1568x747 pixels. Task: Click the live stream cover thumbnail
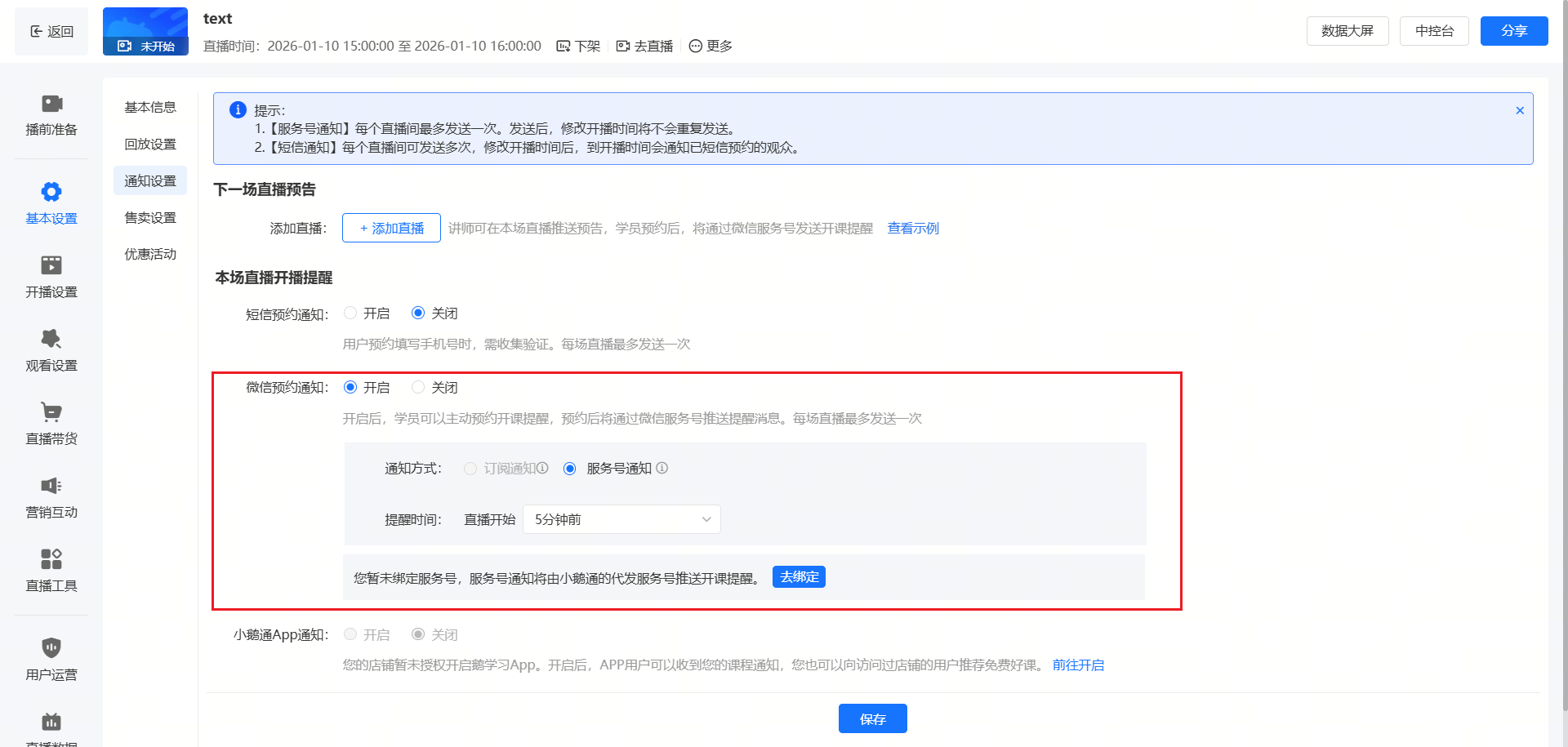[145, 31]
